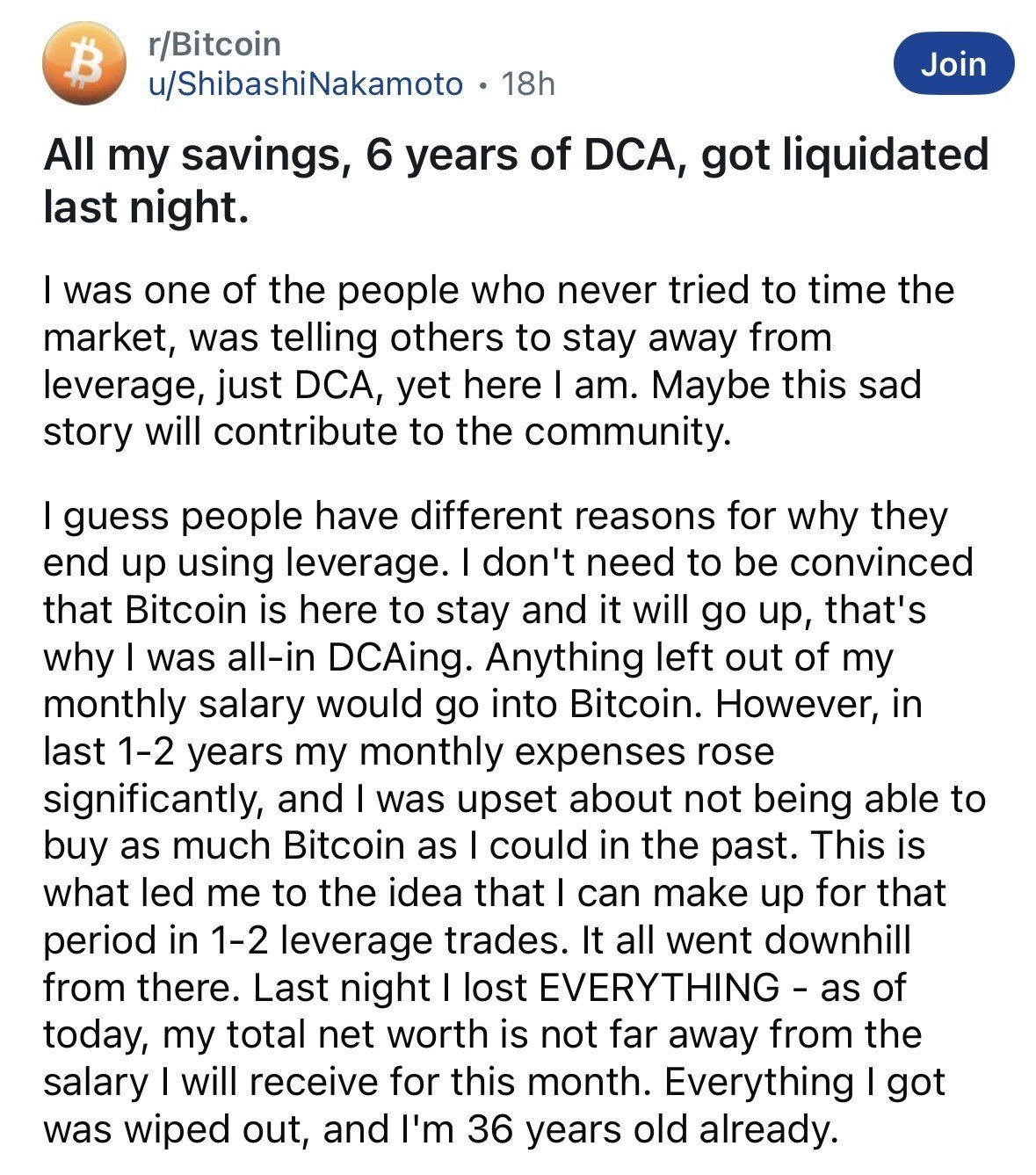Click the words "all-in DCAing"

(358, 657)
